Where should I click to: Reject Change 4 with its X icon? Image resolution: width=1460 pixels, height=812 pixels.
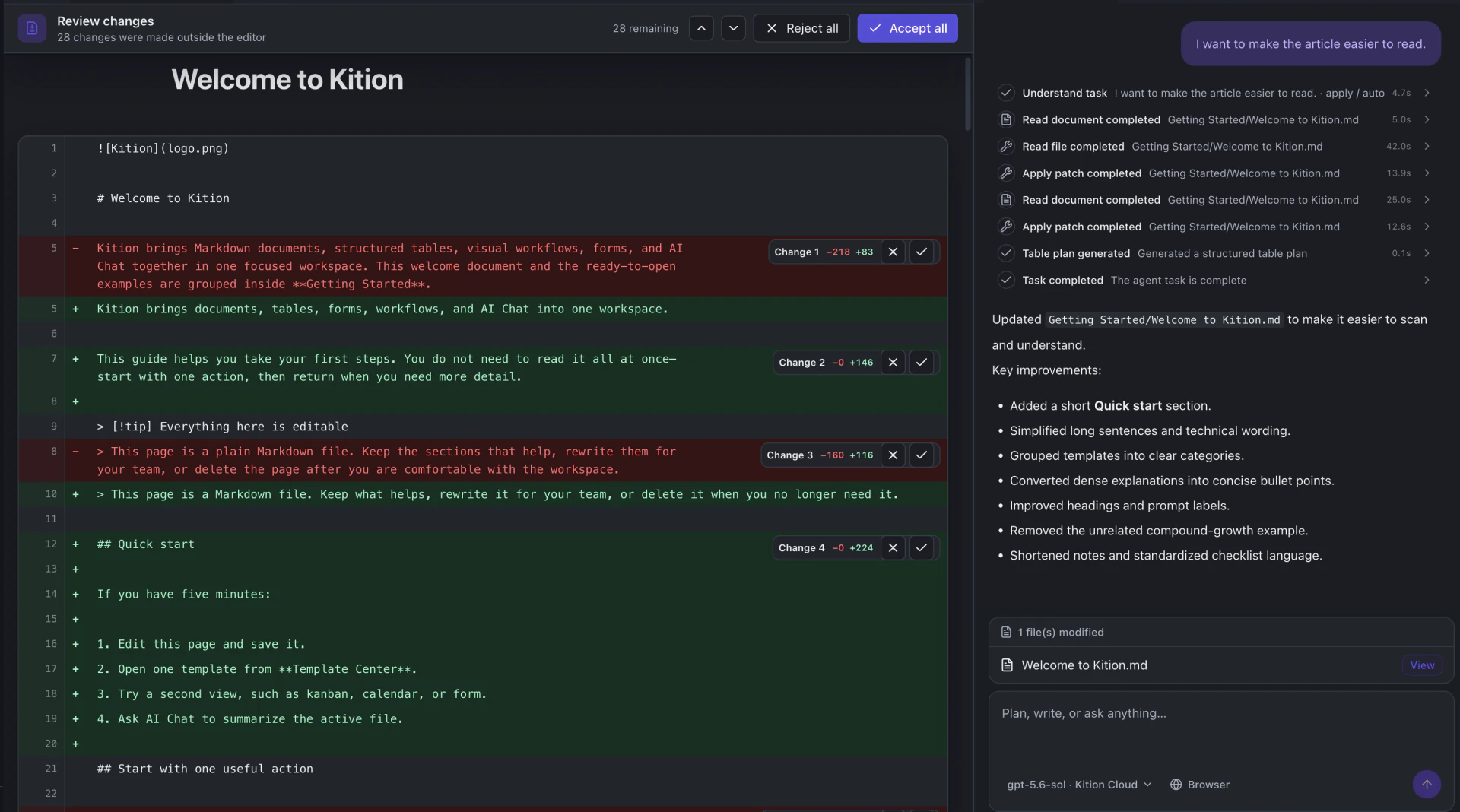893,547
